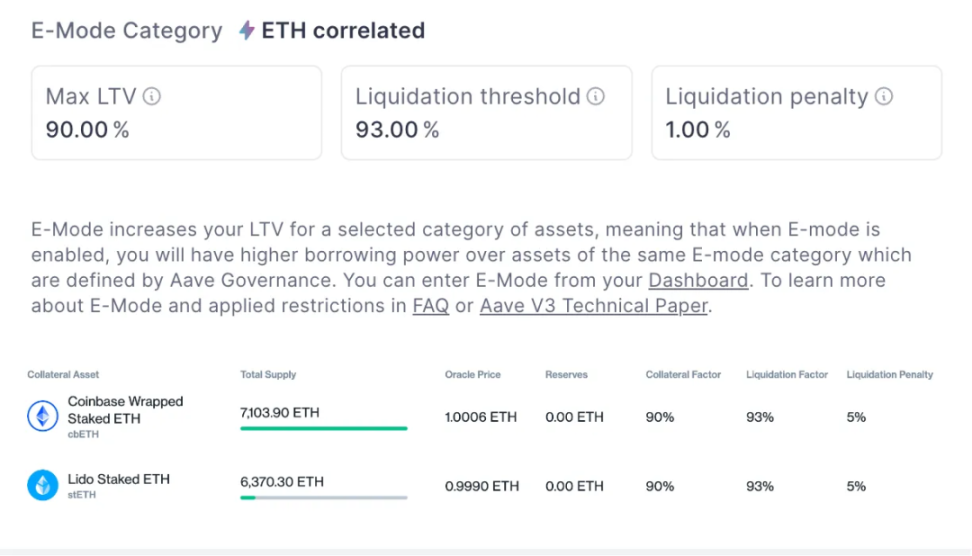
Task: Click the 1.0006 ETH oracle price value
Action: [480, 417]
